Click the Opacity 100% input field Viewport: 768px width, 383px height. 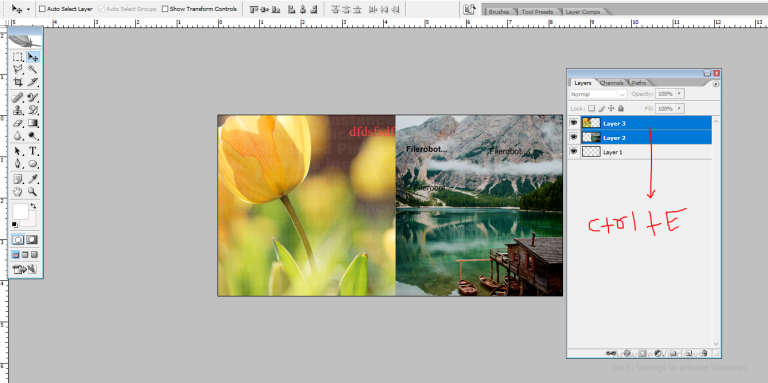tap(665, 94)
